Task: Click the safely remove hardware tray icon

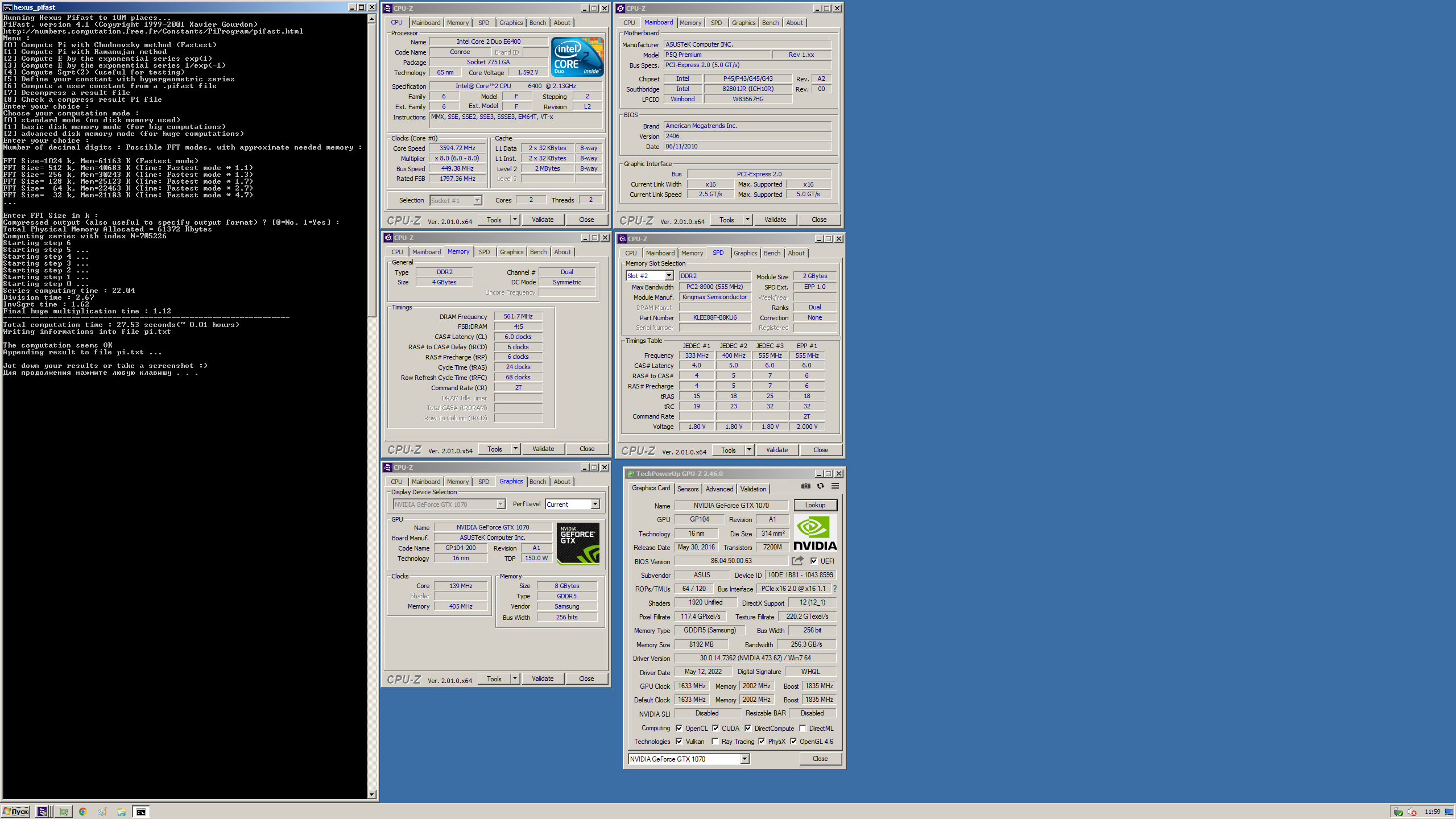Action: click(1399, 812)
